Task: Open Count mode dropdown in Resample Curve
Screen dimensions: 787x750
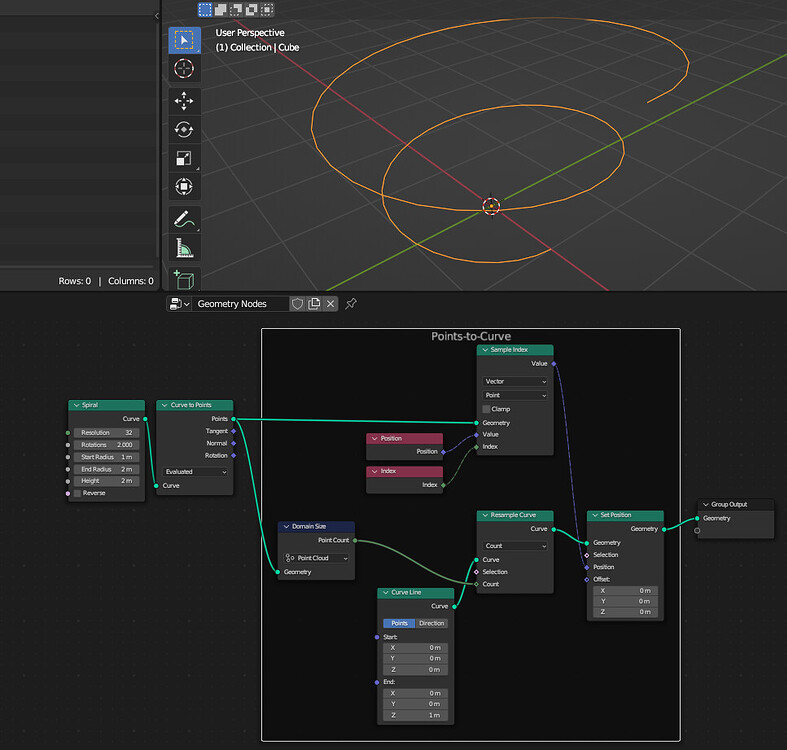Action: (515, 546)
